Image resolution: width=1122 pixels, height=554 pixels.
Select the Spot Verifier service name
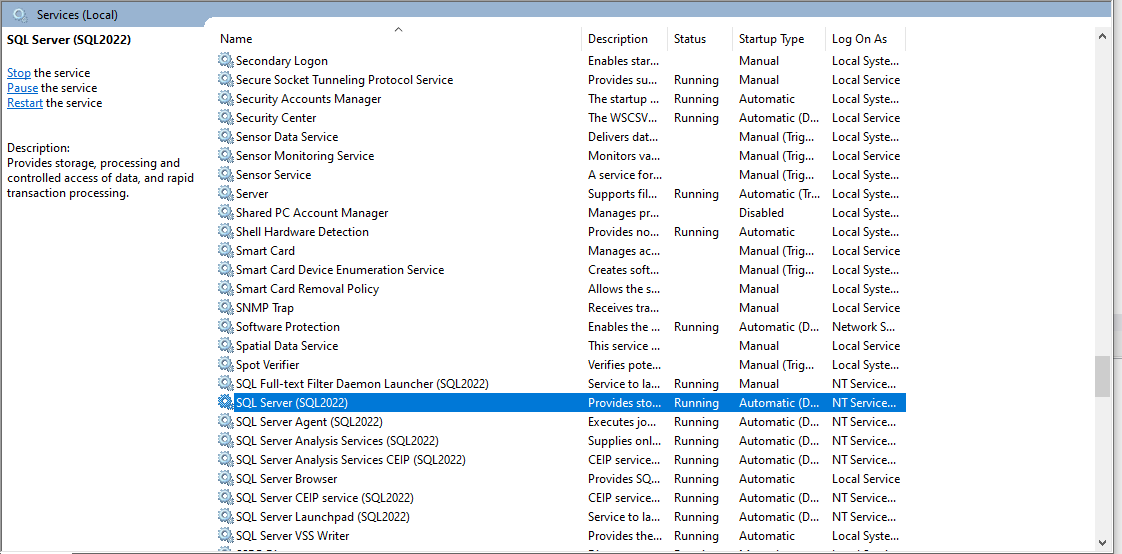click(268, 365)
